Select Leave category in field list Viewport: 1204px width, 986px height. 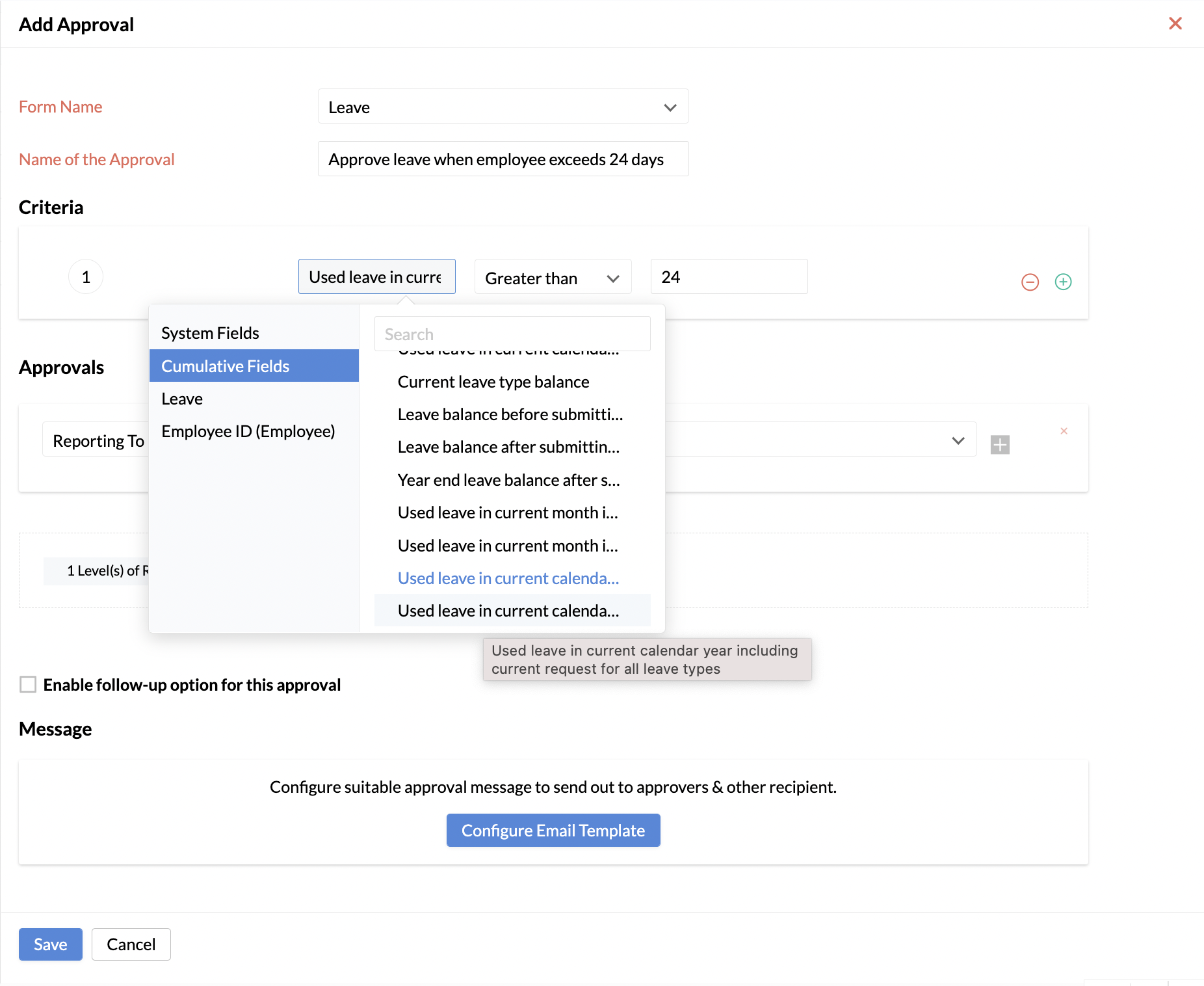(x=254, y=399)
